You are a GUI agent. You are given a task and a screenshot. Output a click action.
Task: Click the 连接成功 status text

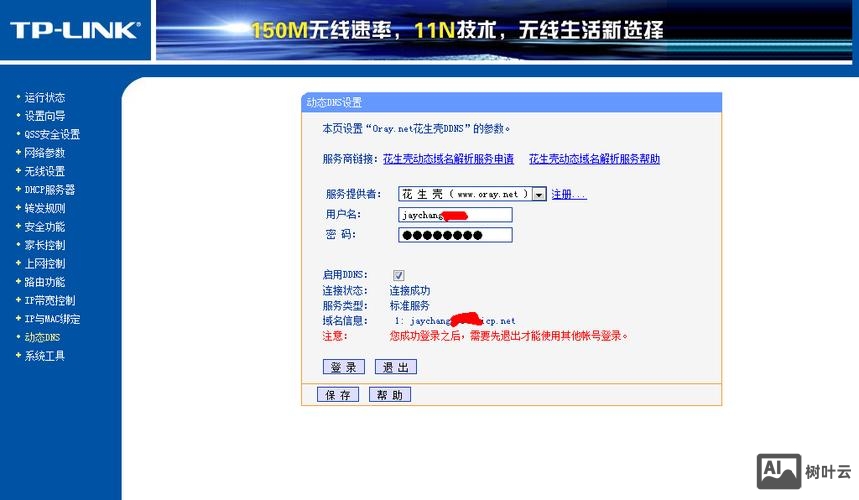point(410,290)
